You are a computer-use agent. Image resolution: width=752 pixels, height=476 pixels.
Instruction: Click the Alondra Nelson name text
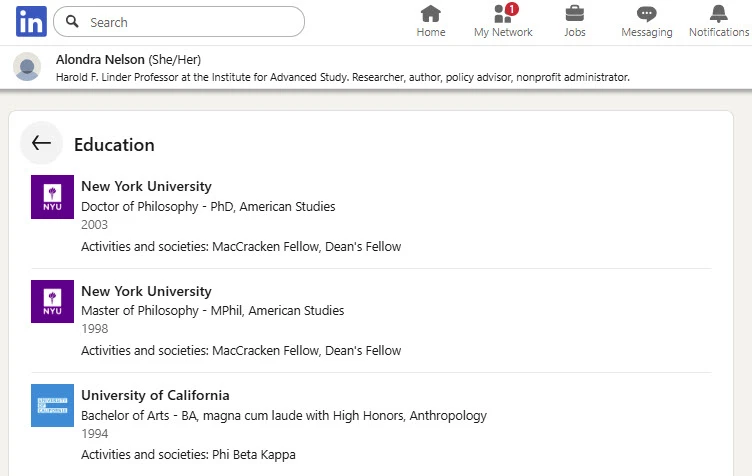click(x=100, y=59)
